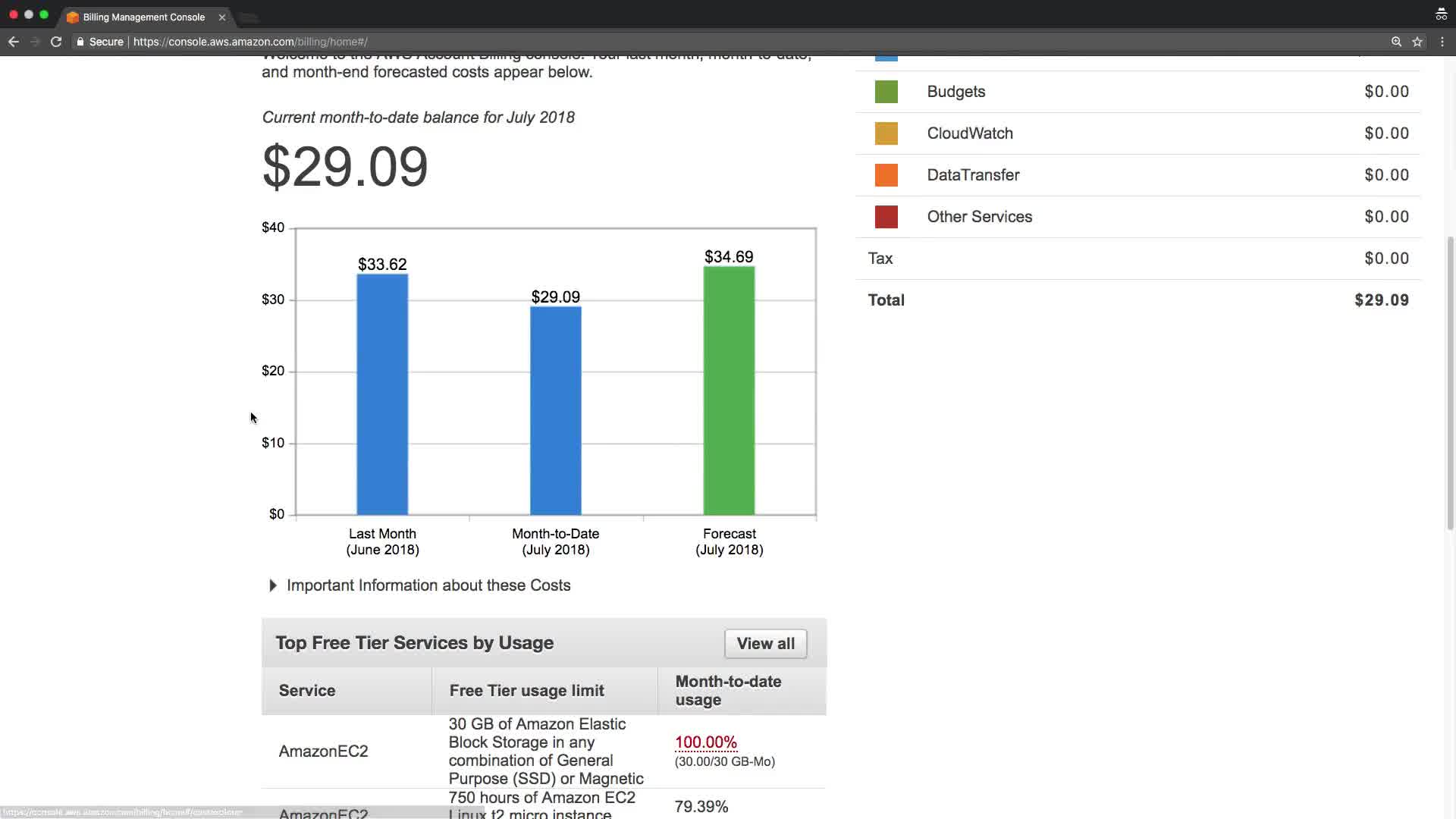This screenshot has height=819, width=1456.
Task: Click the green Budgets color swatch
Action: (886, 92)
